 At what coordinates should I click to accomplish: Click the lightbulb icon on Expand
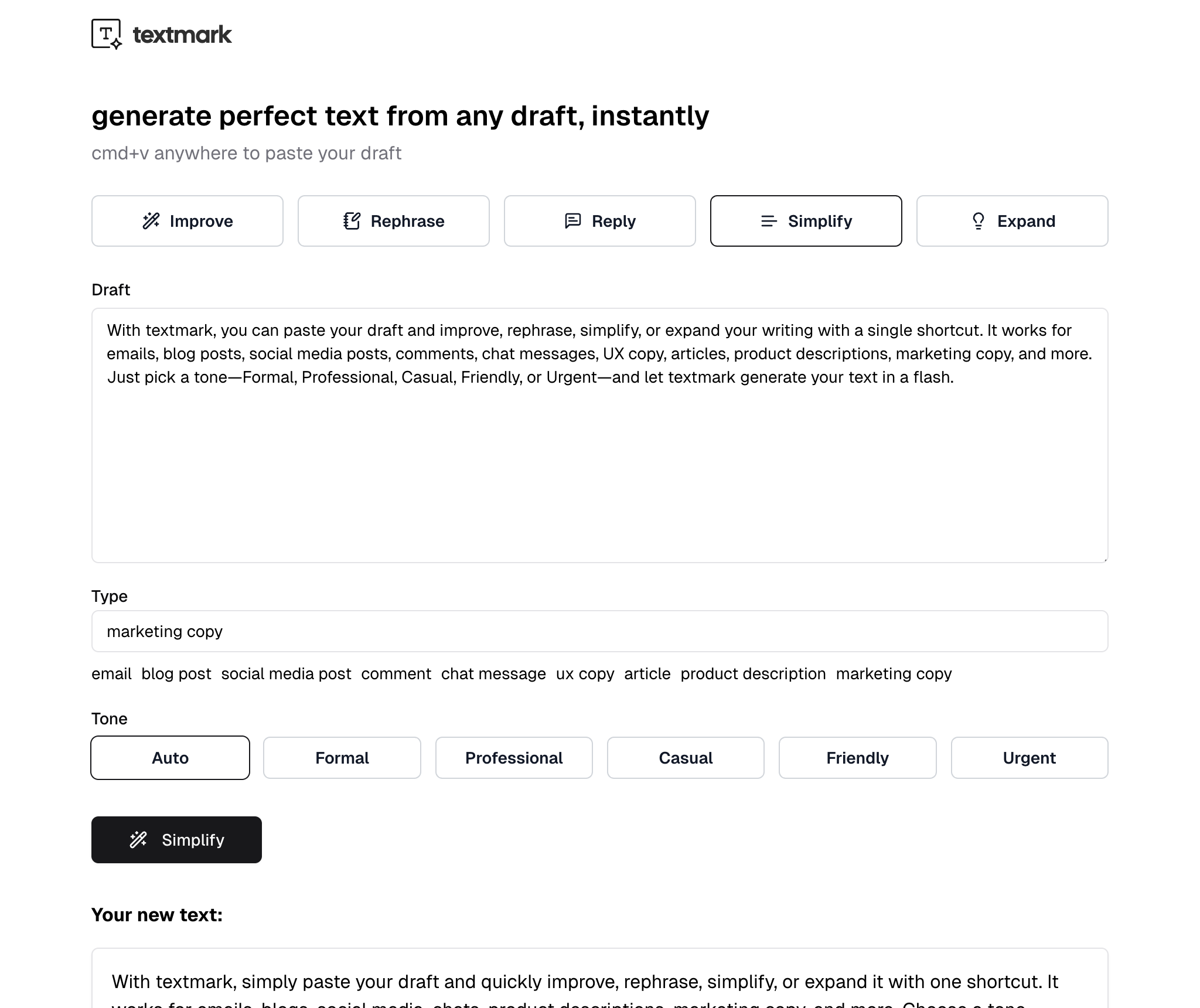(978, 221)
